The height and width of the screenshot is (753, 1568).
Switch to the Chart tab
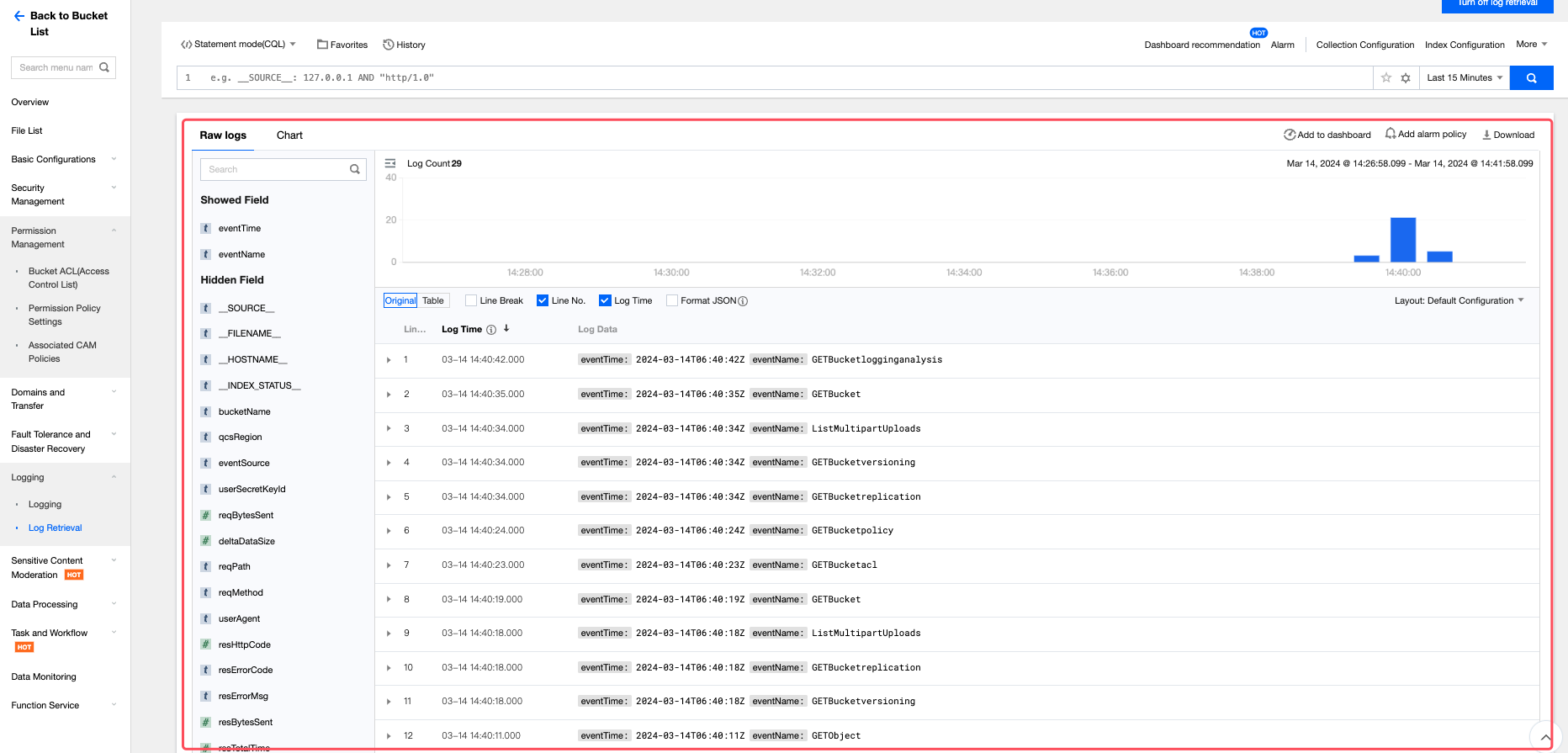click(x=289, y=135)
